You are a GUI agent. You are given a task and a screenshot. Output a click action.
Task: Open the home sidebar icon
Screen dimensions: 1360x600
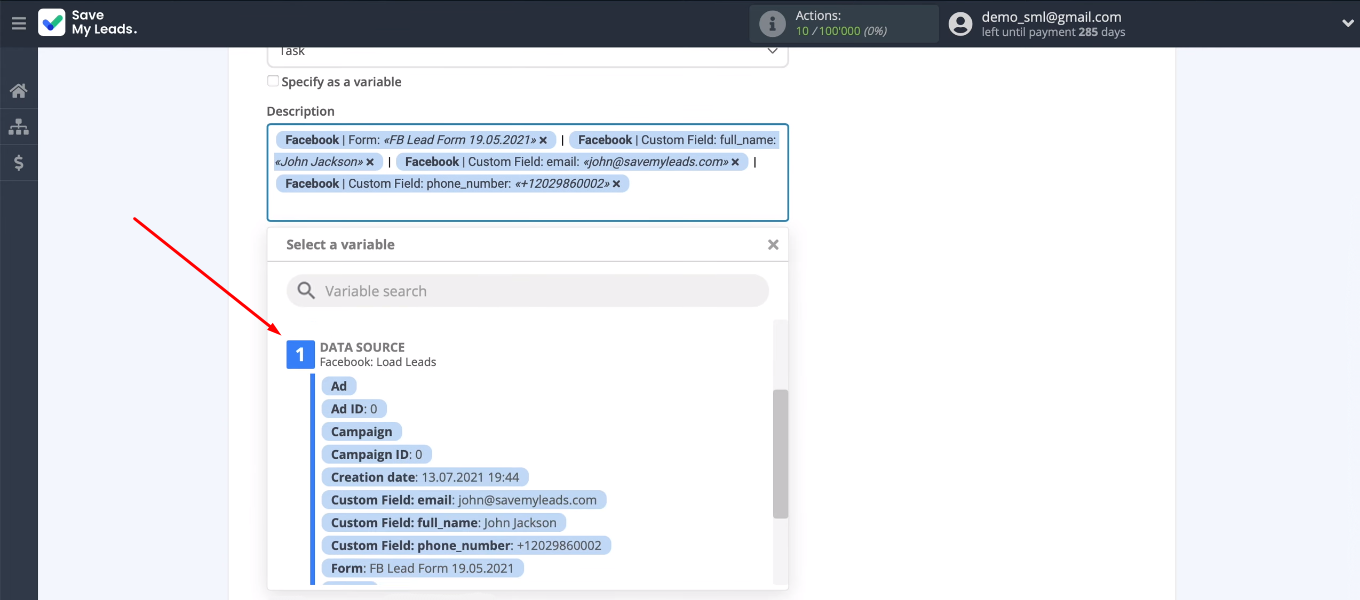click(x=18, y=91)
